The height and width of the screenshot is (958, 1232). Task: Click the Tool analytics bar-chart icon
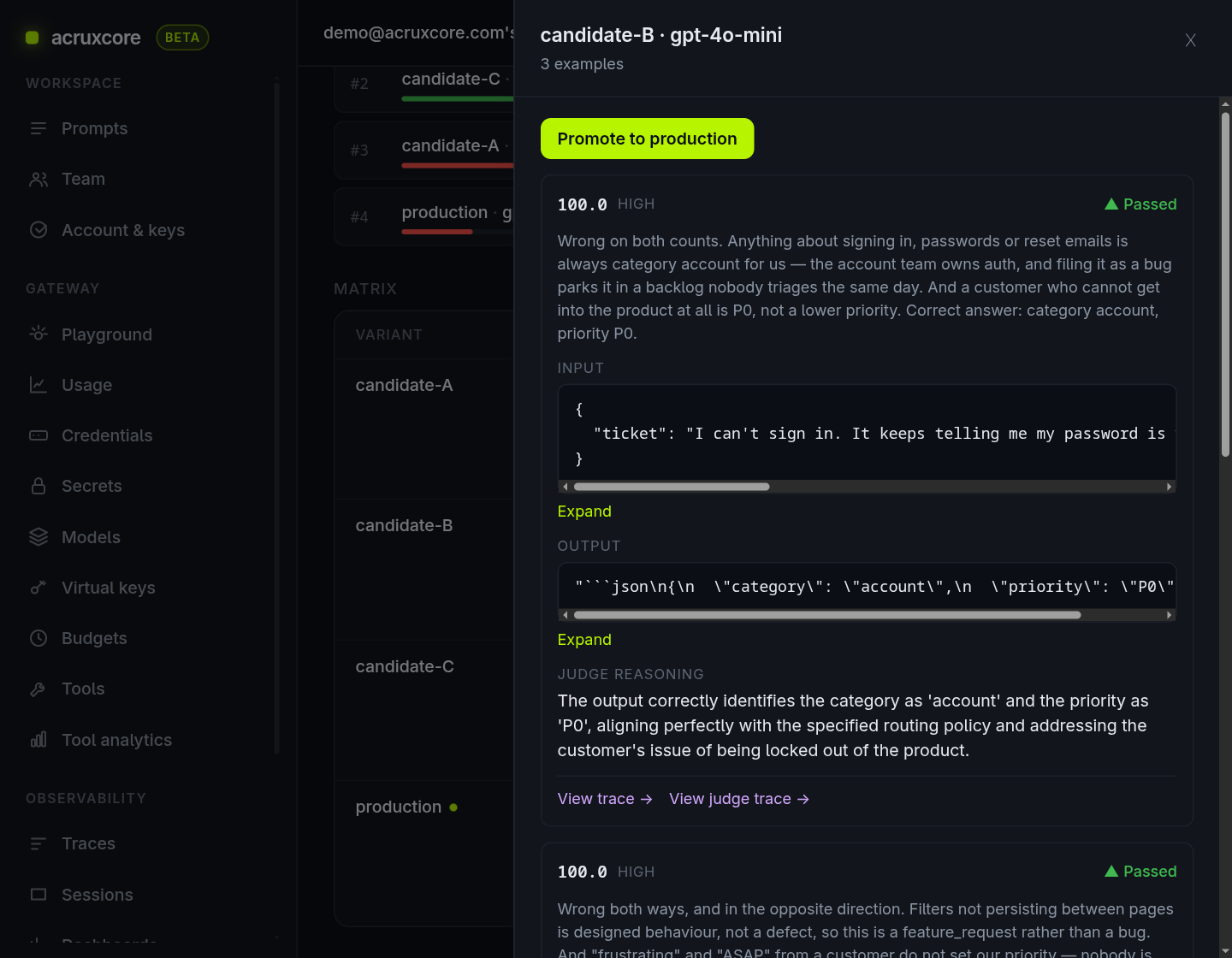point(38,740)
